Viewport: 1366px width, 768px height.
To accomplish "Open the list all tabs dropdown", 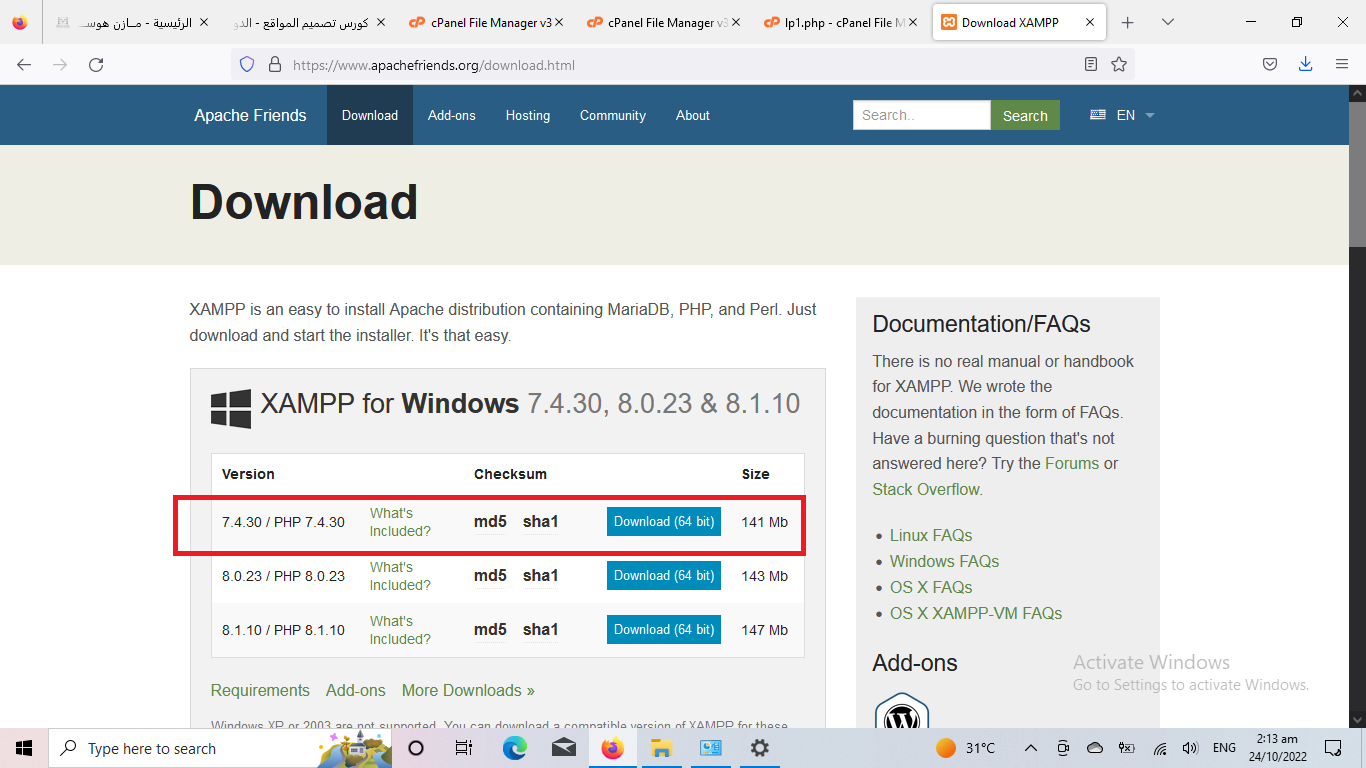I will [1168, 22].
